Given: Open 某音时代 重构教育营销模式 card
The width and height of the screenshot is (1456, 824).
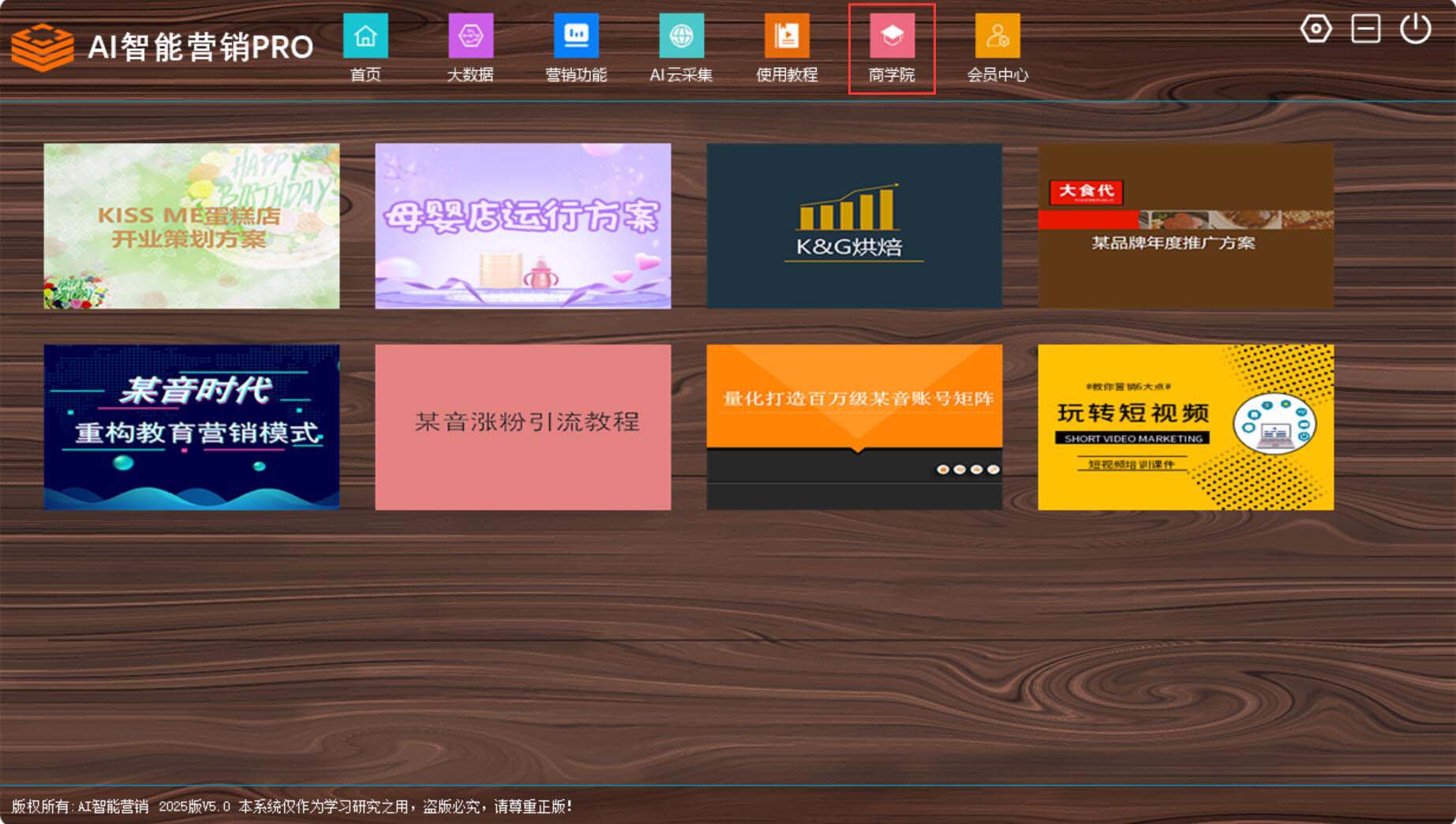Looking at the screenshot, I should 192,427.
